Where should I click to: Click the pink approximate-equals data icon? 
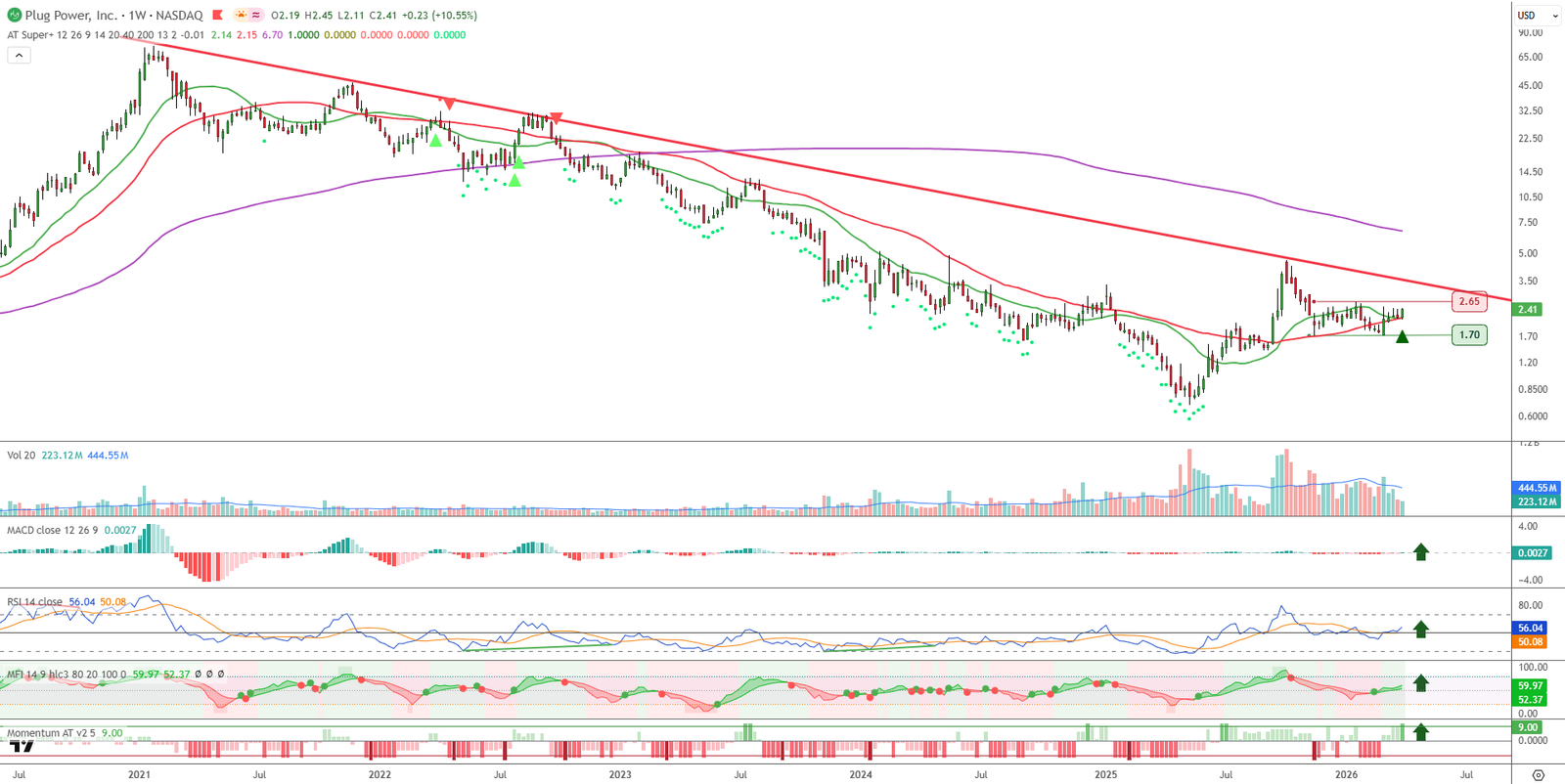(x=256, y=16)
